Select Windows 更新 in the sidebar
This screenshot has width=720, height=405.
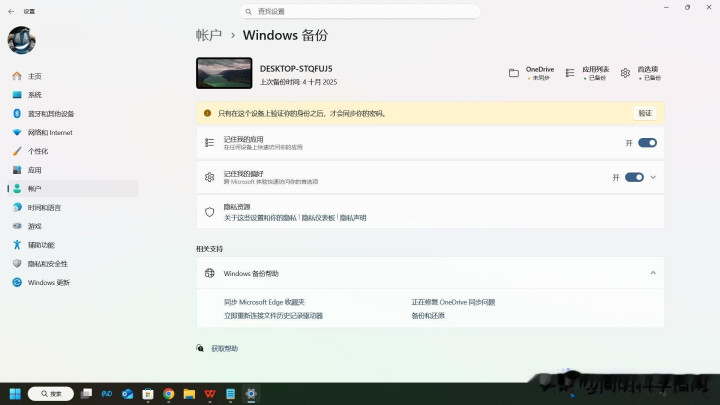[x=49, y=282]
